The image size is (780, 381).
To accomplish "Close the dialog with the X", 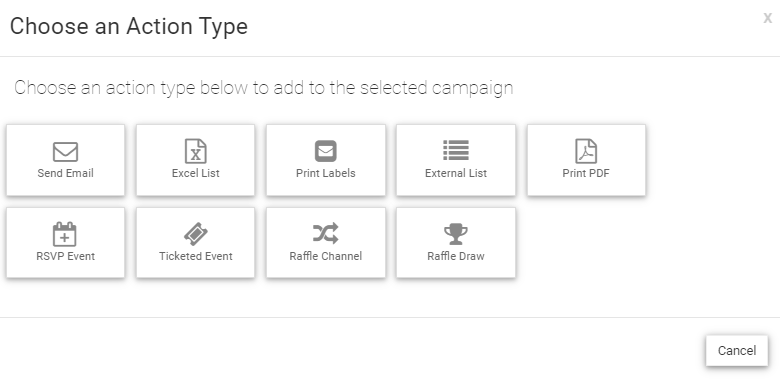I will (768, 19).
